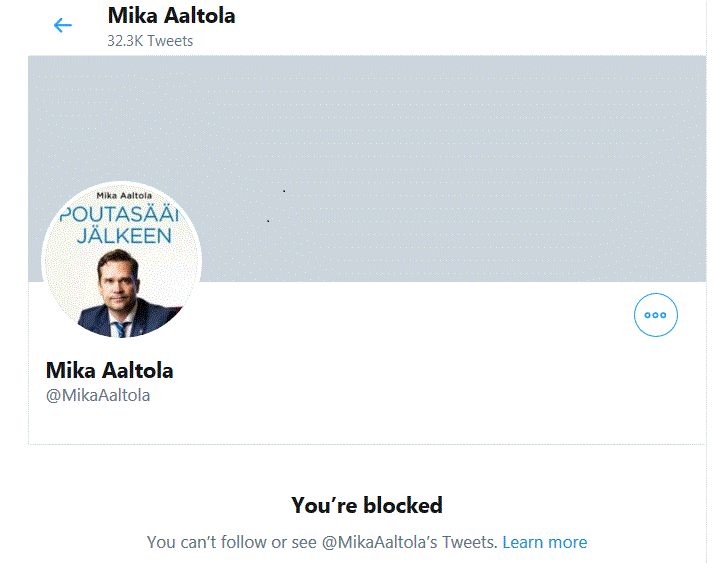Open Mika Aaltola's circular profile picture
This screenshot has height=563, width=715.
pos(122,260)
